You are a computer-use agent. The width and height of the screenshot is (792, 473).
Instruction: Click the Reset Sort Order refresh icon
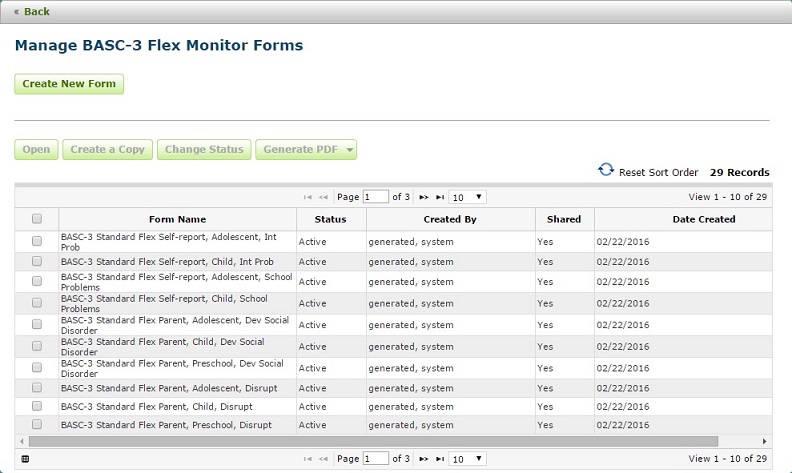click(x=605, y=171)
